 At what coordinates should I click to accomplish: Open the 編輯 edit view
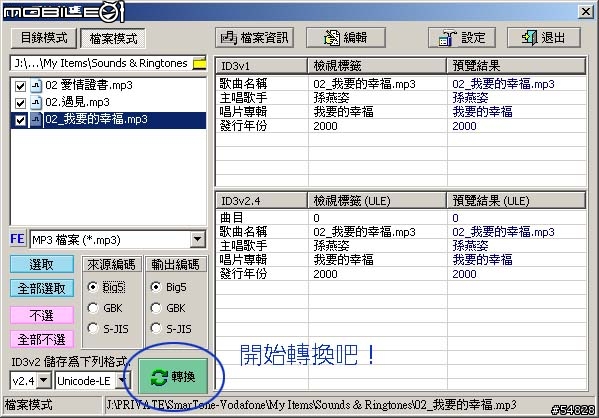pyautogui.click(x=345, y=37)
